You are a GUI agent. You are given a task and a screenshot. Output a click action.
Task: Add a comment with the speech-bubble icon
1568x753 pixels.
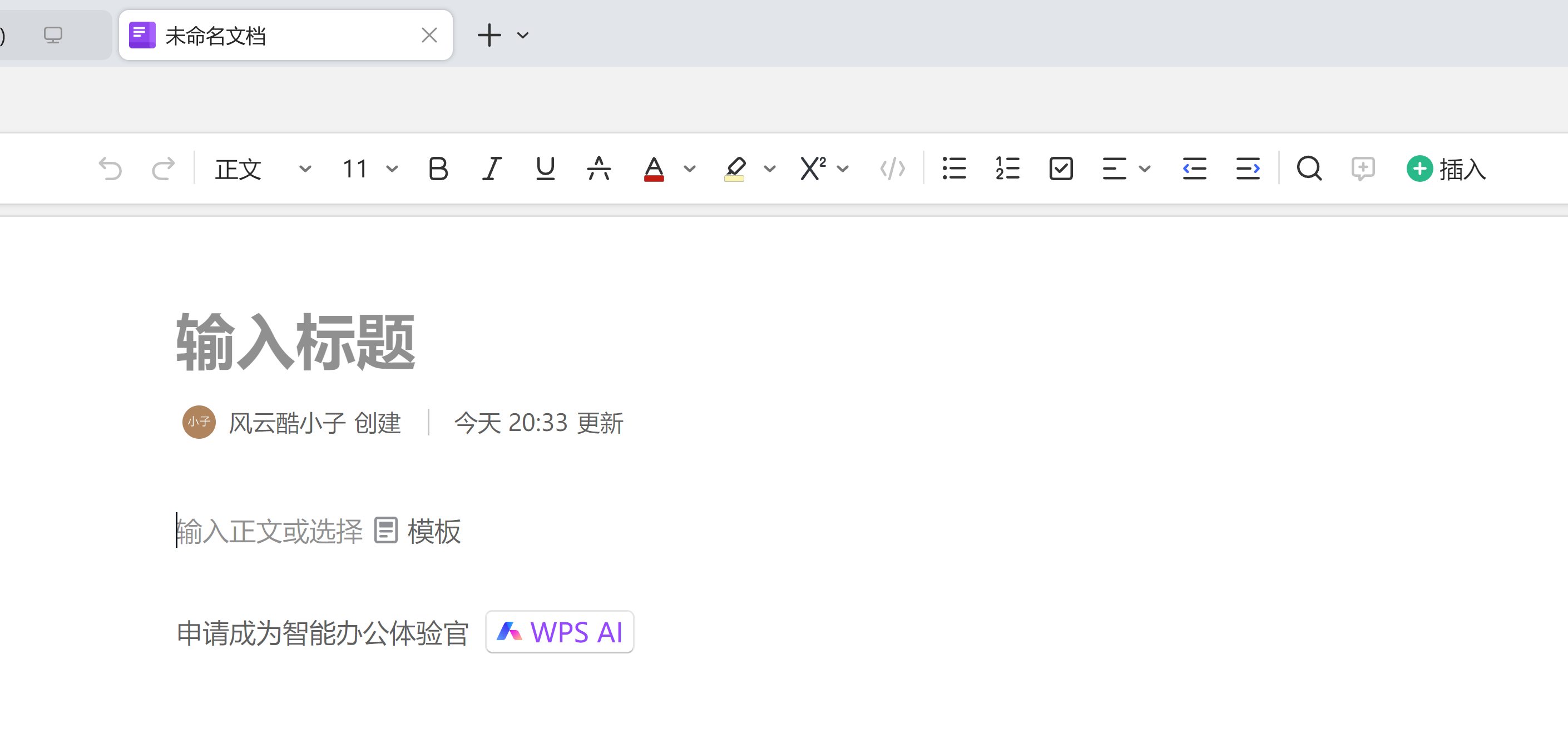click(1362, 169)
